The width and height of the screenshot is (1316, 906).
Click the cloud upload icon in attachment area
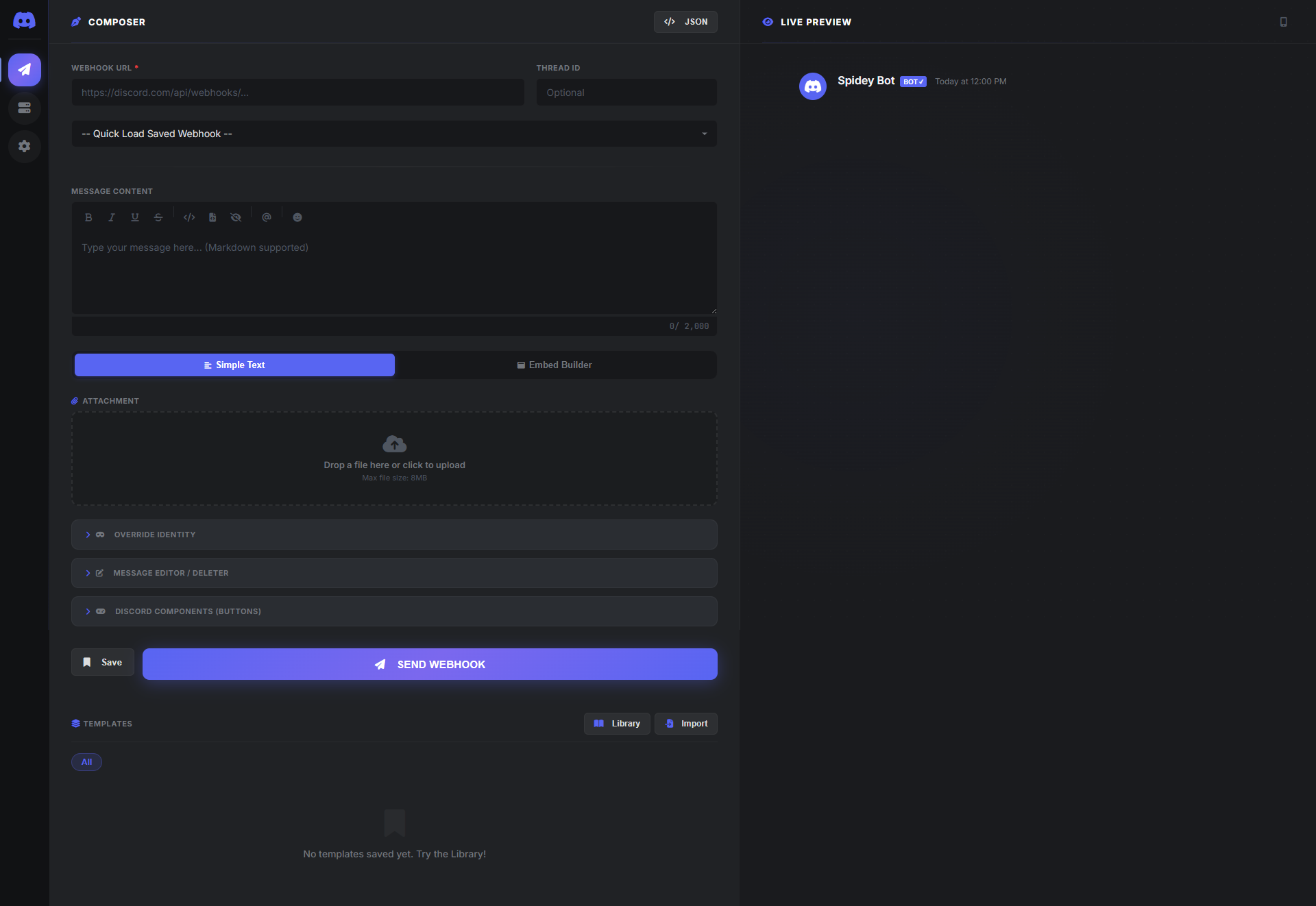(x=395, y=444)
